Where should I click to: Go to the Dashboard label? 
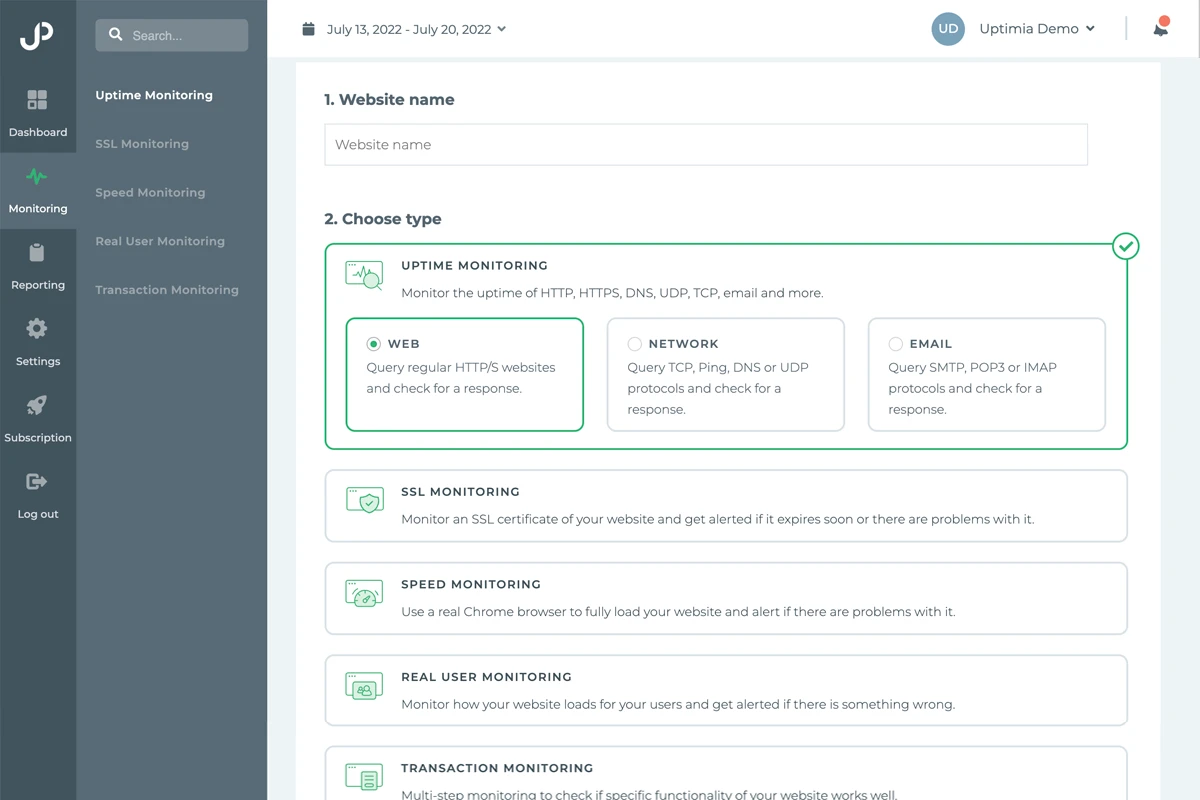[38, 132]
